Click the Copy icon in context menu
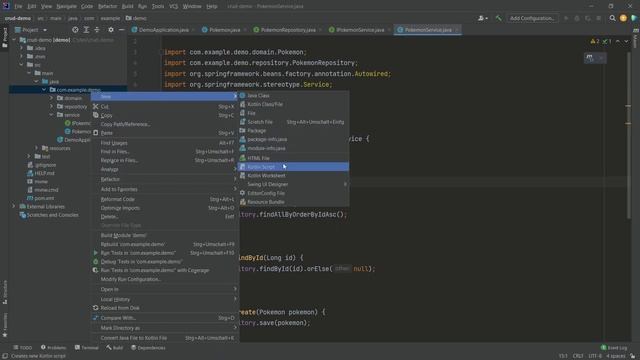 tap(96, 116)
